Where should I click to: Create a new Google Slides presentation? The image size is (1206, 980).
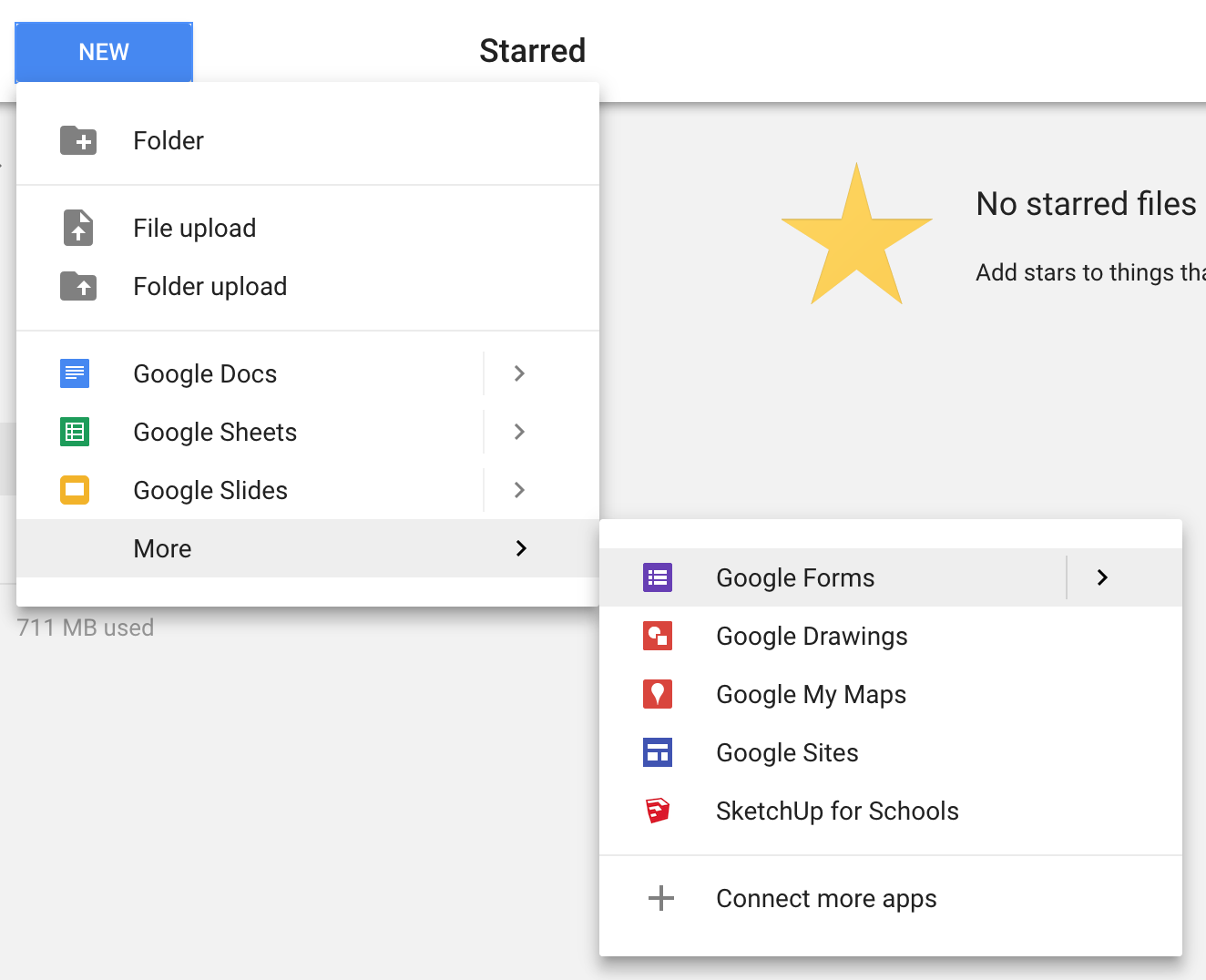pyautogui.click(x=250, y=490)
